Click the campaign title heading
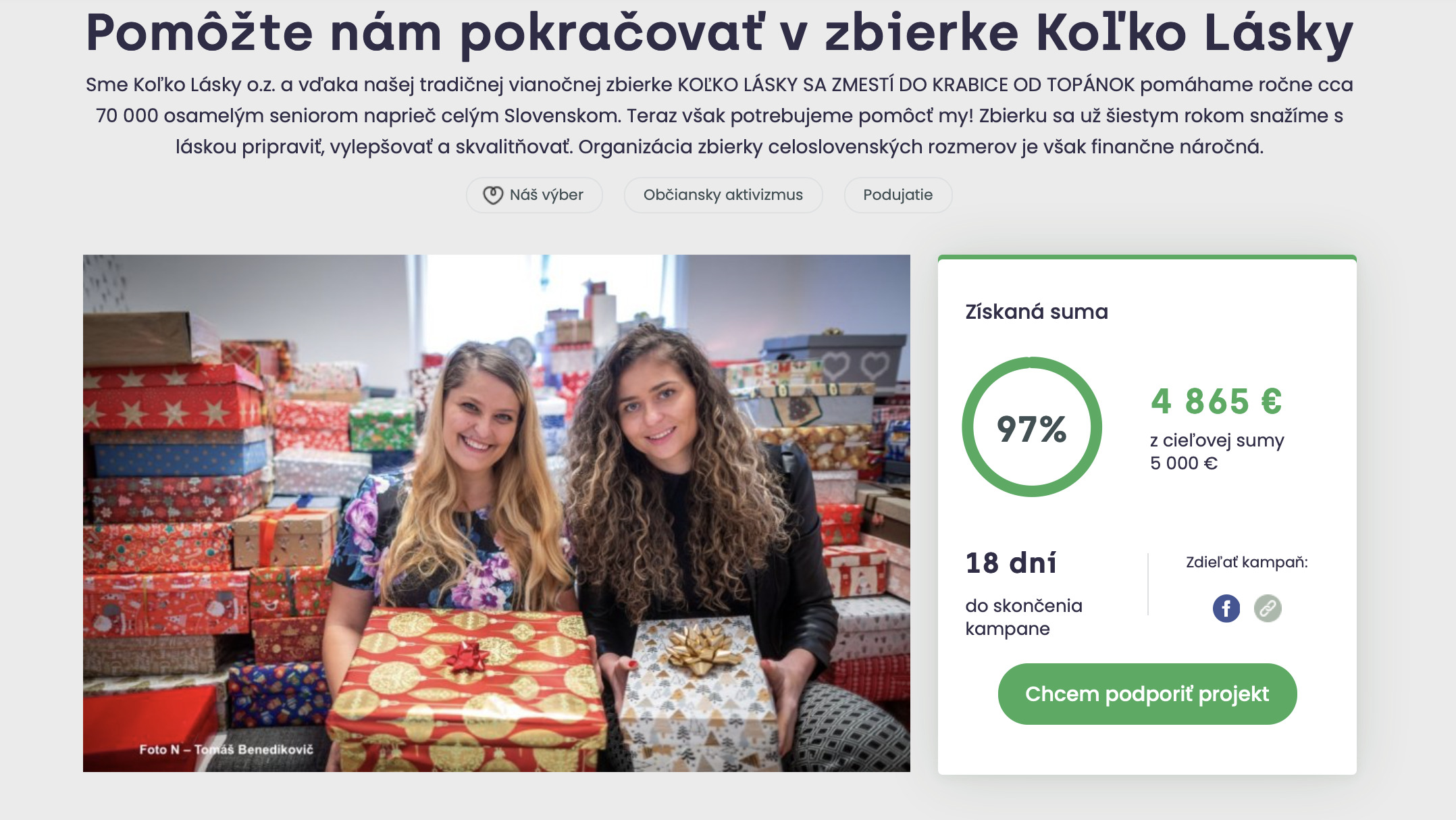 pos(720,32)
